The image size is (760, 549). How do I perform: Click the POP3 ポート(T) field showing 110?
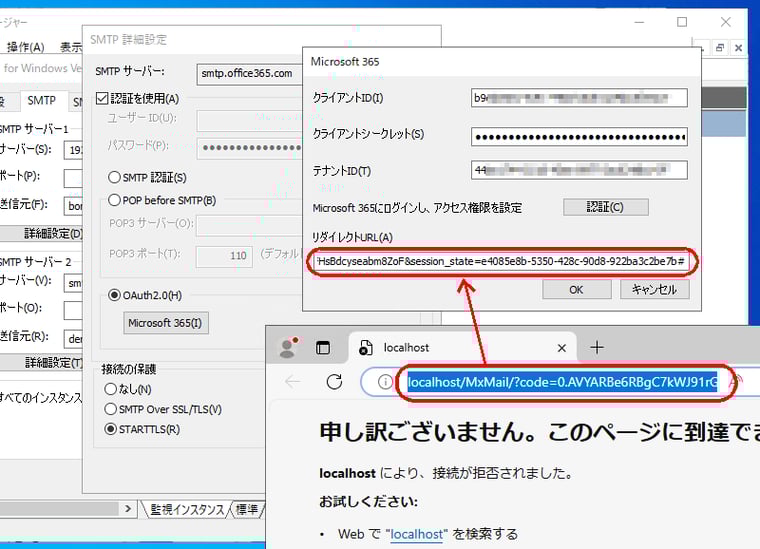(224, 255)
